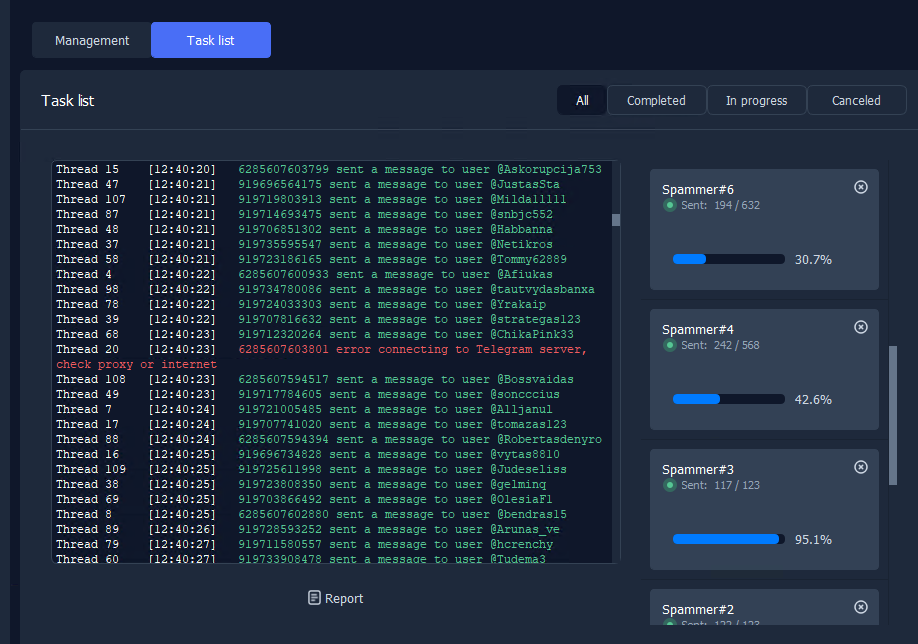Screen dimensions: 918x644
Task: Show All tasks filter
Action: tap(582, 101)
